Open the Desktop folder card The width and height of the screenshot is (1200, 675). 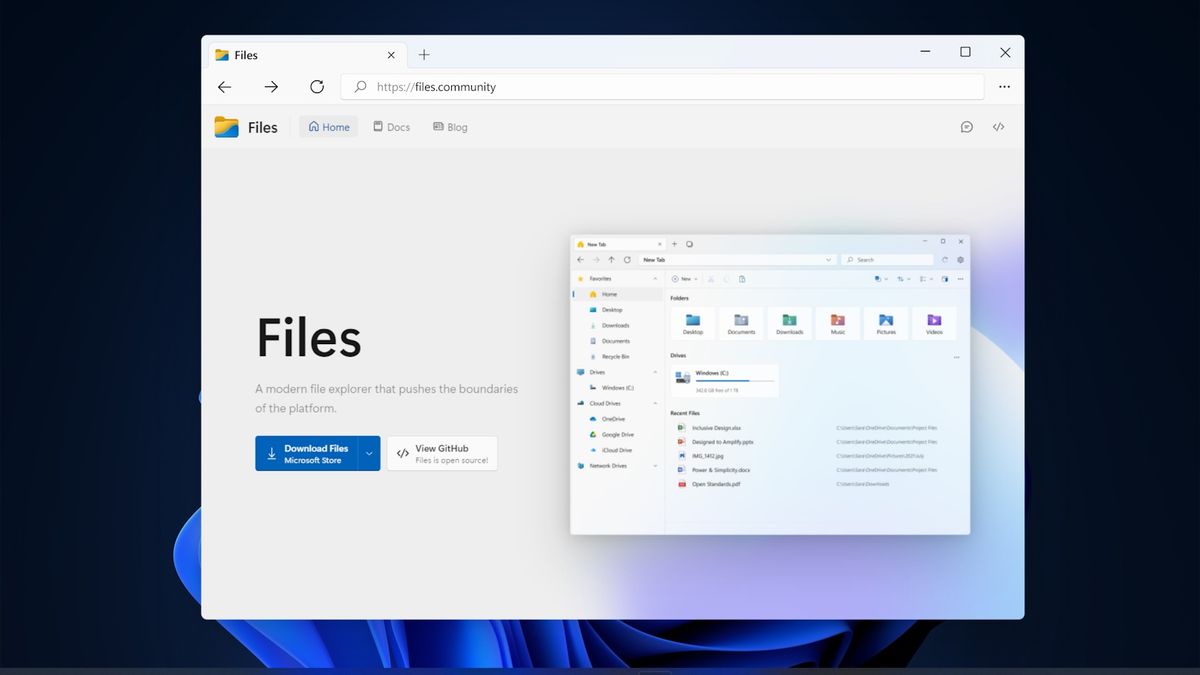693,323
